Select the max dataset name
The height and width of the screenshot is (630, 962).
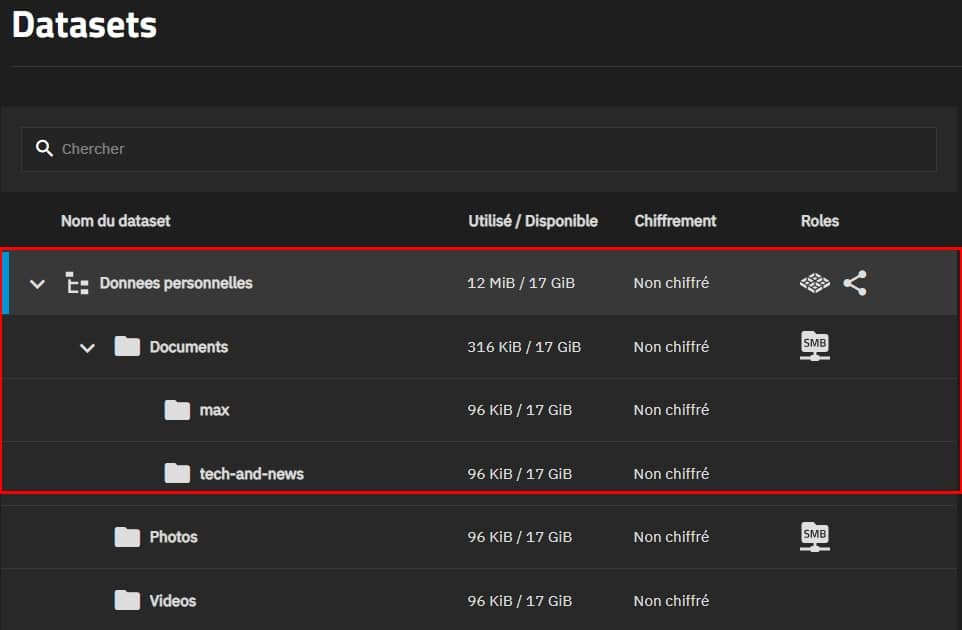pyautogui.click(x=214, y=410)
